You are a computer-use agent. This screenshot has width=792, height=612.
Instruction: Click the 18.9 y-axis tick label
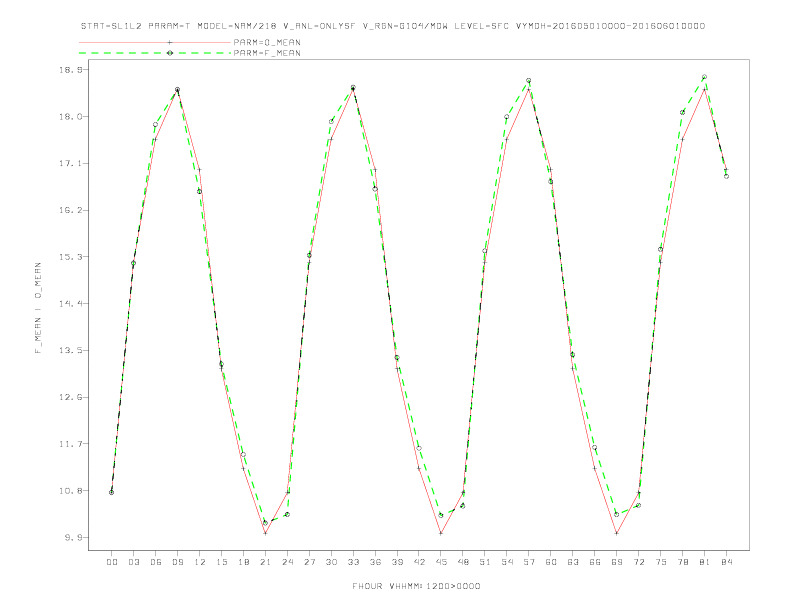[x=70, y=70]
